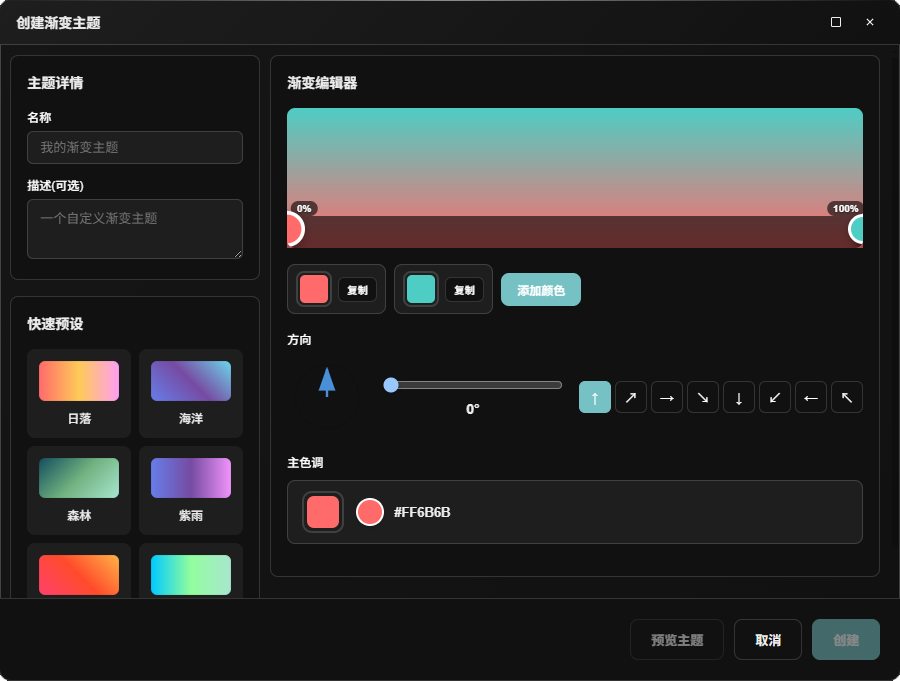Screen dimensions: 900x681
Task: Click the 0° angle value
Action: coord(472,409)
